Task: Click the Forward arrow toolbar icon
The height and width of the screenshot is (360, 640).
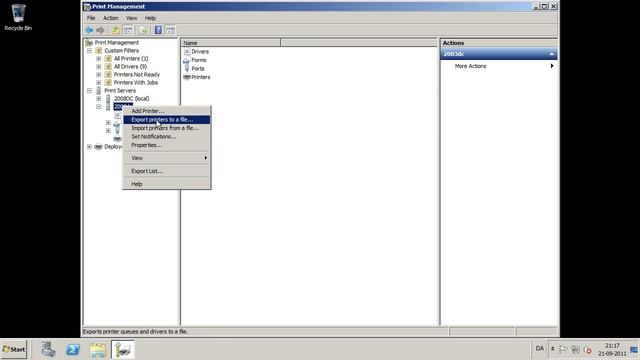Action: tap(100, 30)
